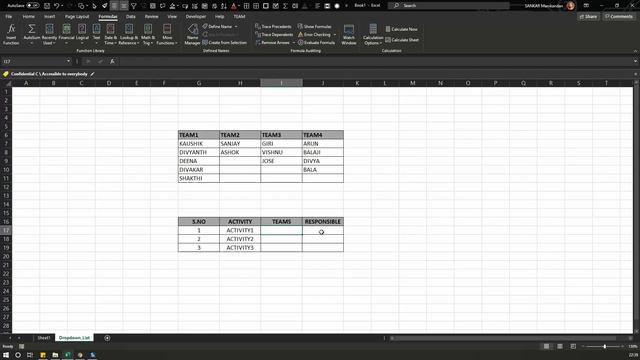Click the formula bar fx icon
Viewport: 640px width, 360px height.
pos(112,61)
